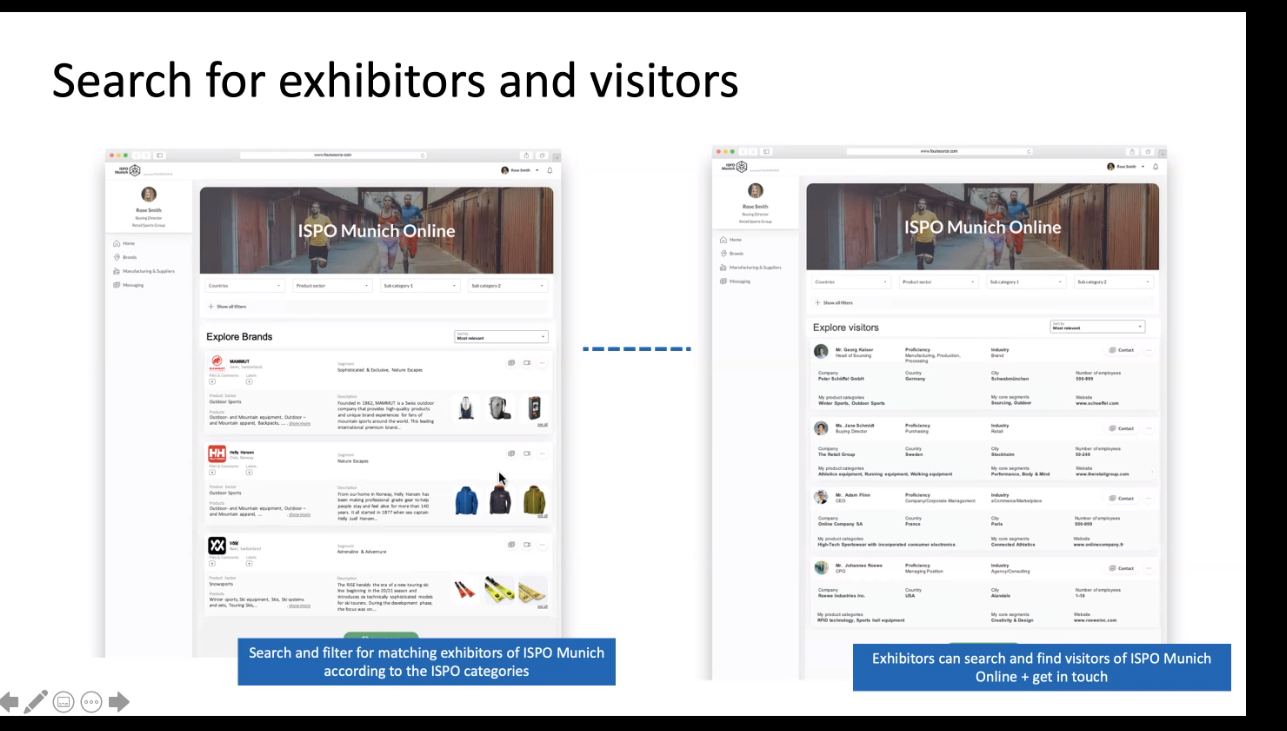Contact Ms. Jane Schmidt
1287x731 pixels.
(x=1122, y=428)
